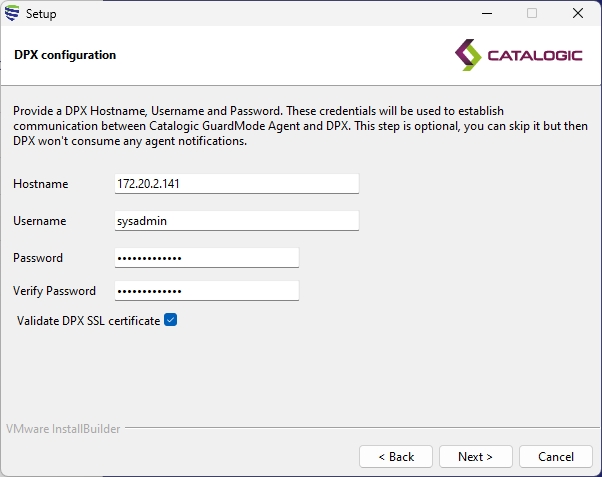This screenshot has height=477, width=602.
Task: Click the VMware InstallBuilder text
Action: coord(63,429)
